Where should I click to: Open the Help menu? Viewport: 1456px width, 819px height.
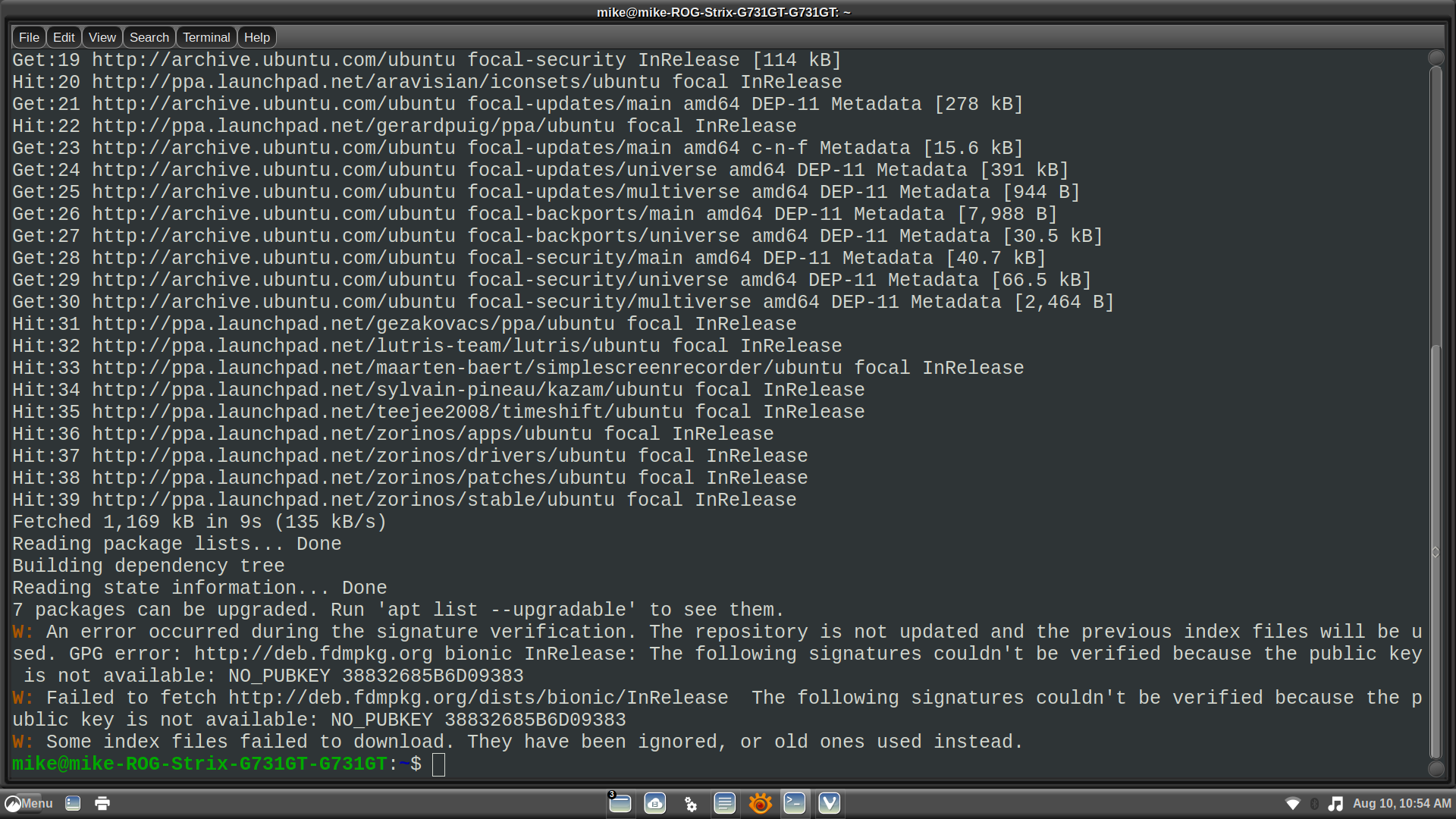256,37
